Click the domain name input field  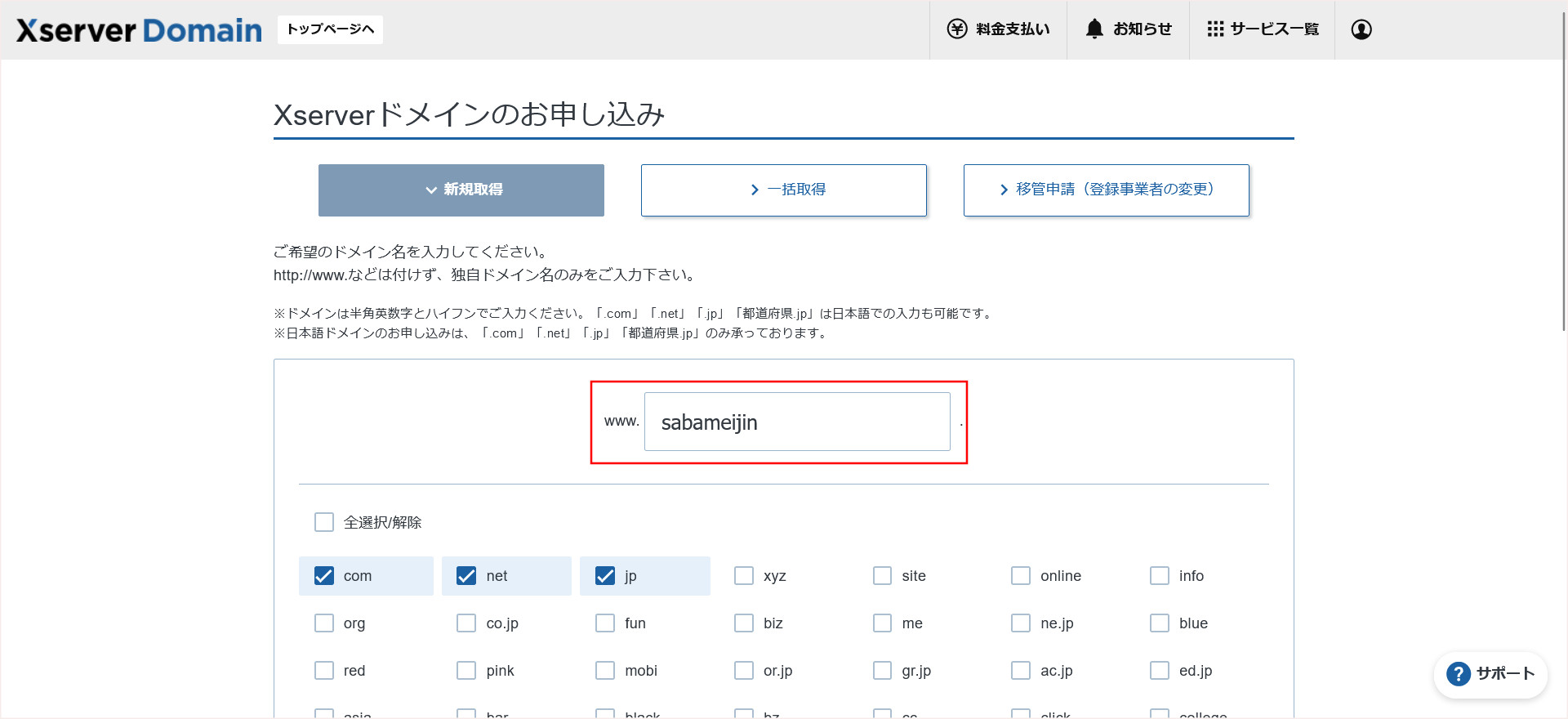[x=797, y=422]
